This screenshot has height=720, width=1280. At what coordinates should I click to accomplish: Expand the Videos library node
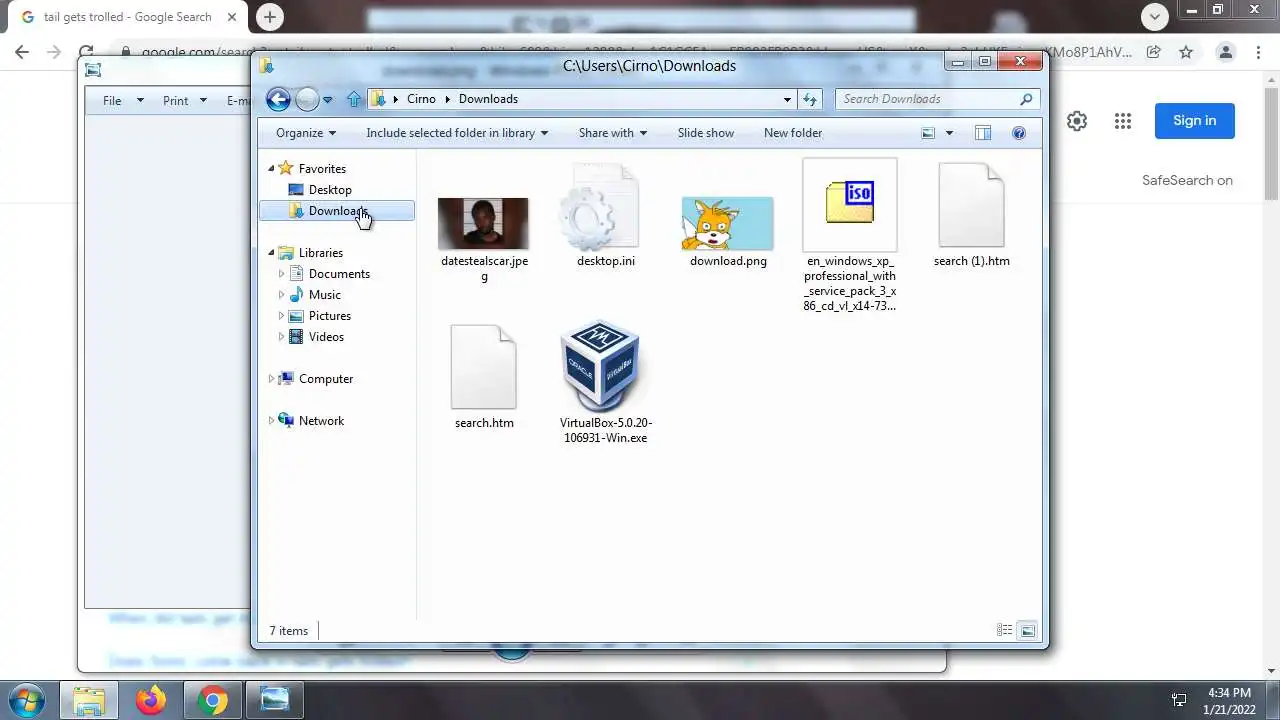point(282,337)
